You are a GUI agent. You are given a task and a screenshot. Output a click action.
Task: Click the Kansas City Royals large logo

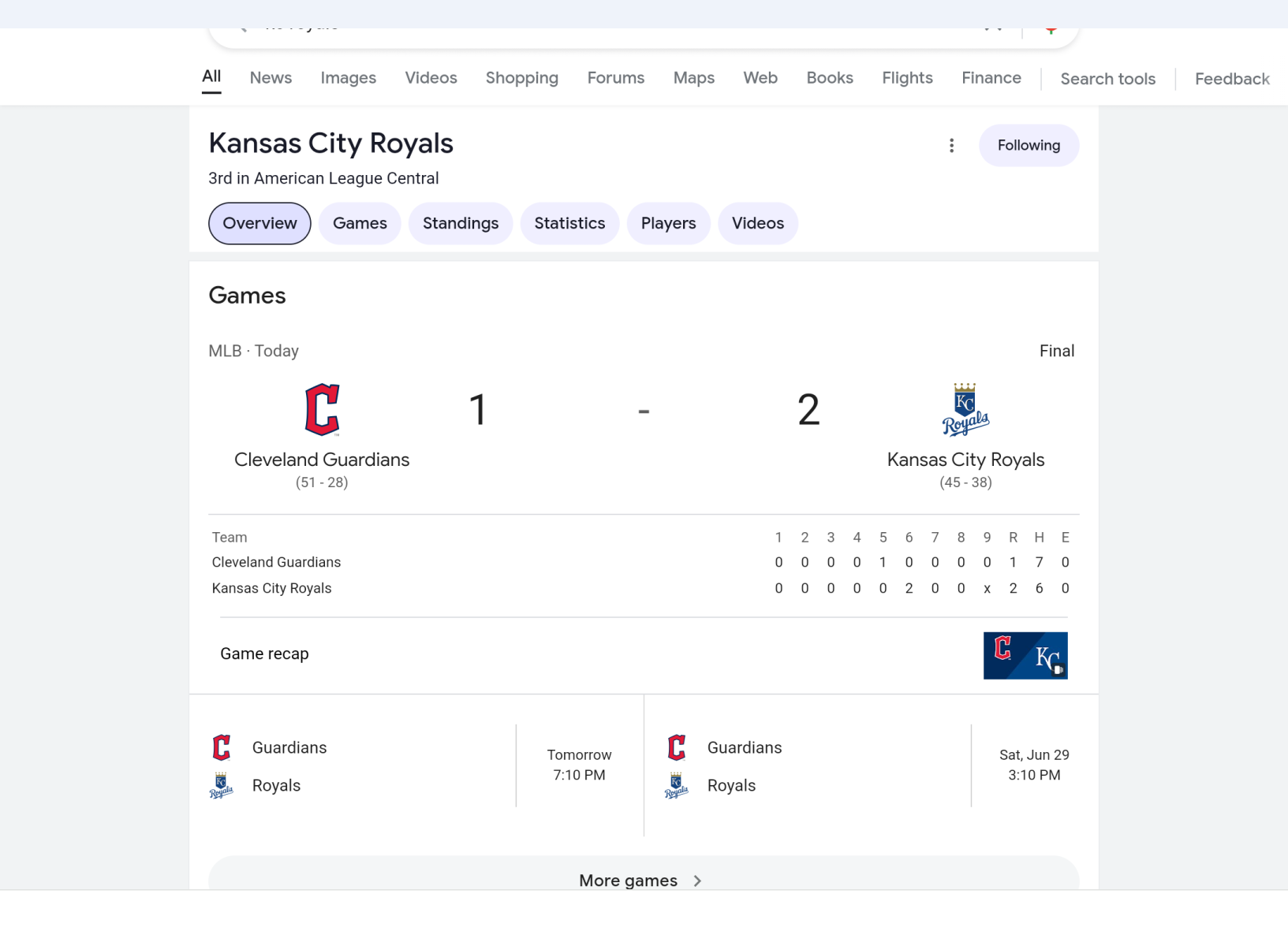click(965, 409)
